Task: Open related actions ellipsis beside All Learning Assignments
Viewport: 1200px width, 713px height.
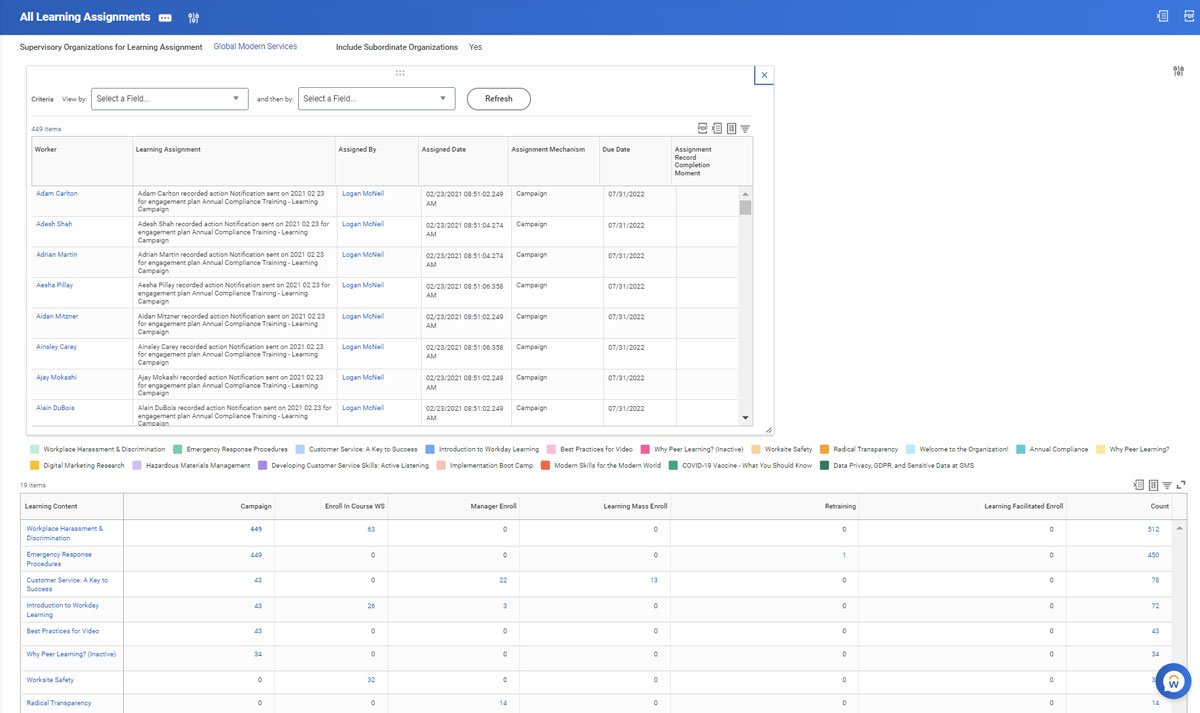Action: (165, 18)
